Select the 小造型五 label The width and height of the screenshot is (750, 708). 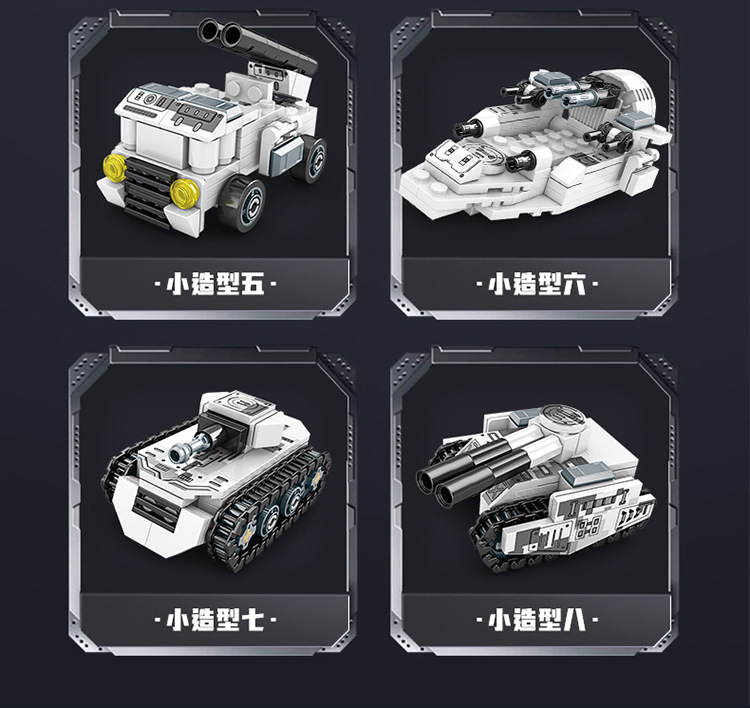click(215, 284)
